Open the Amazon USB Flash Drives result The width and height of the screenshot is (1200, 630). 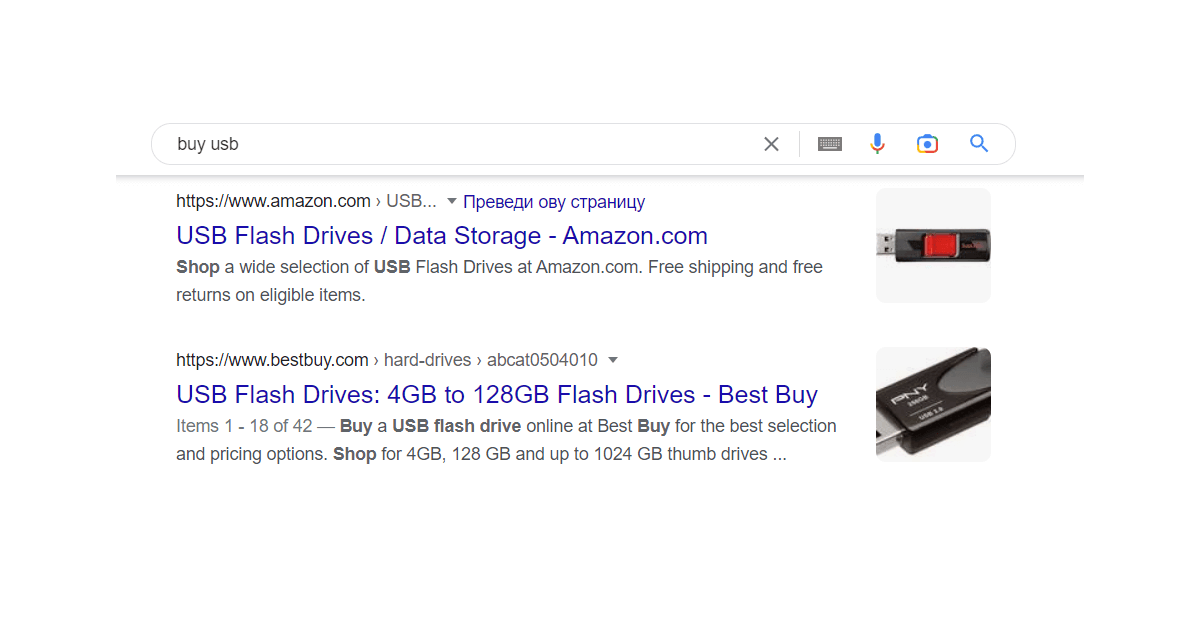[x=441, y=235]
